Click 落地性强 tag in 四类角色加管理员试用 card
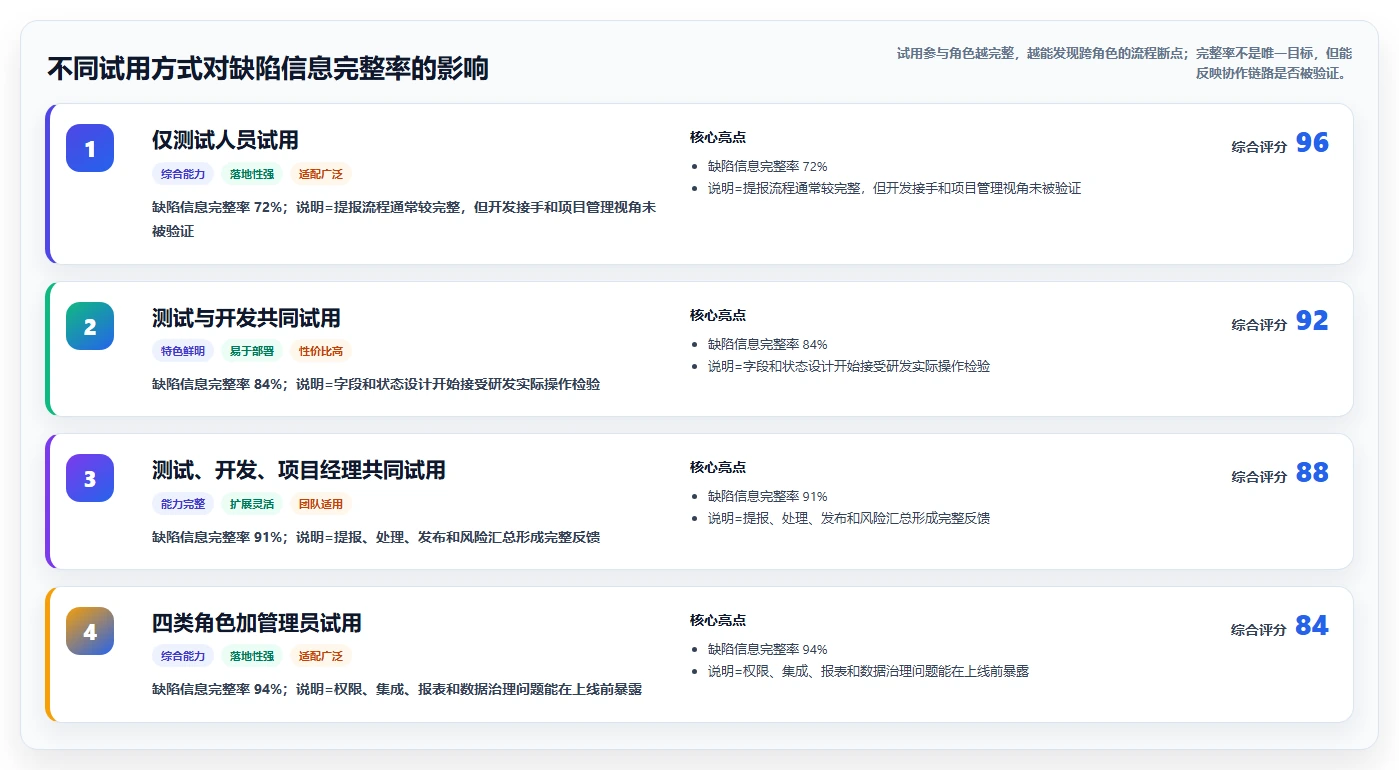Screen dimensions: 1399x770 pyautogui.click(x=252, y=657)
